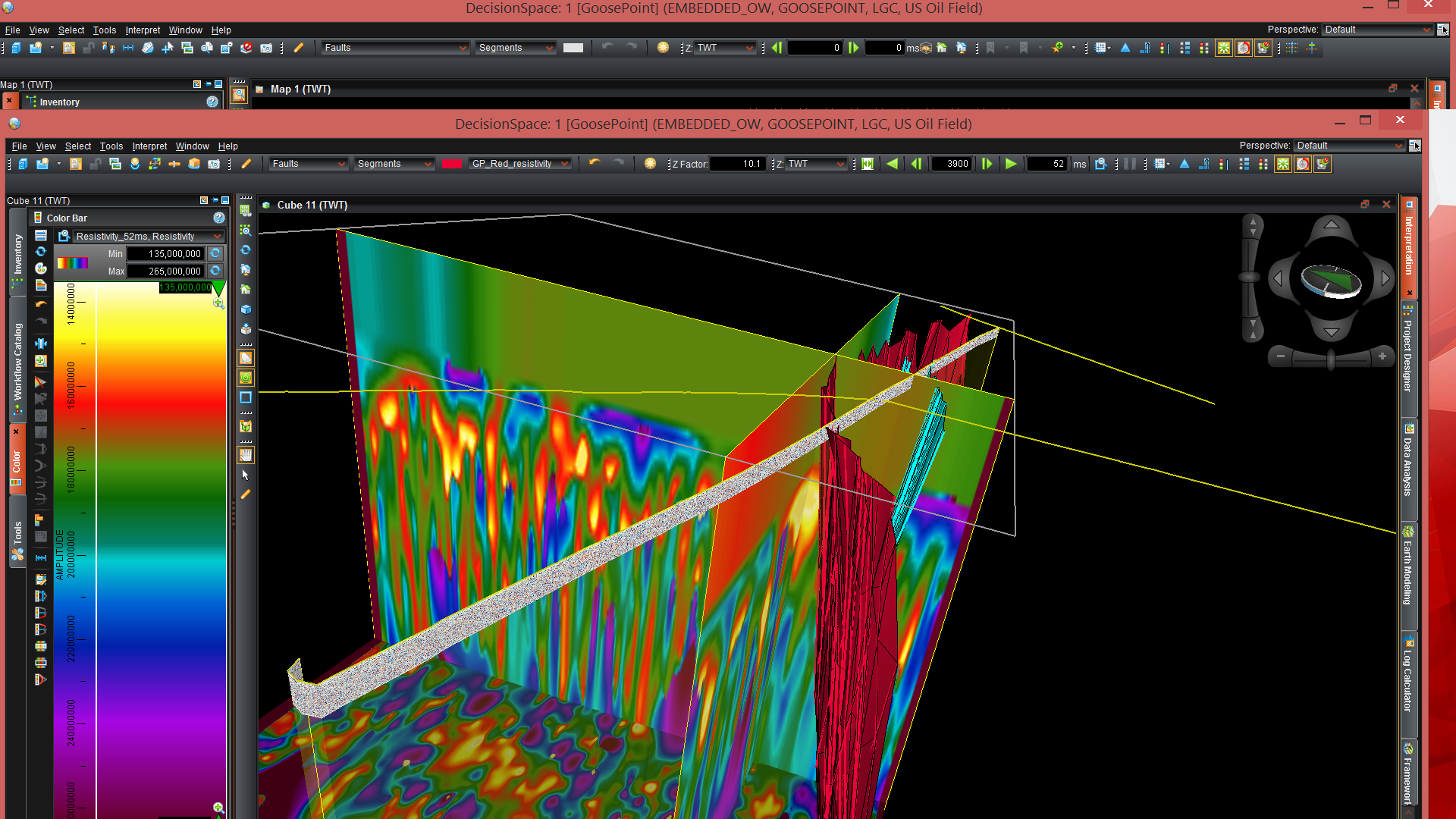Click the red fault color swatch
The width and height of the screenshot is (1456, 819).
coord(452,164)
